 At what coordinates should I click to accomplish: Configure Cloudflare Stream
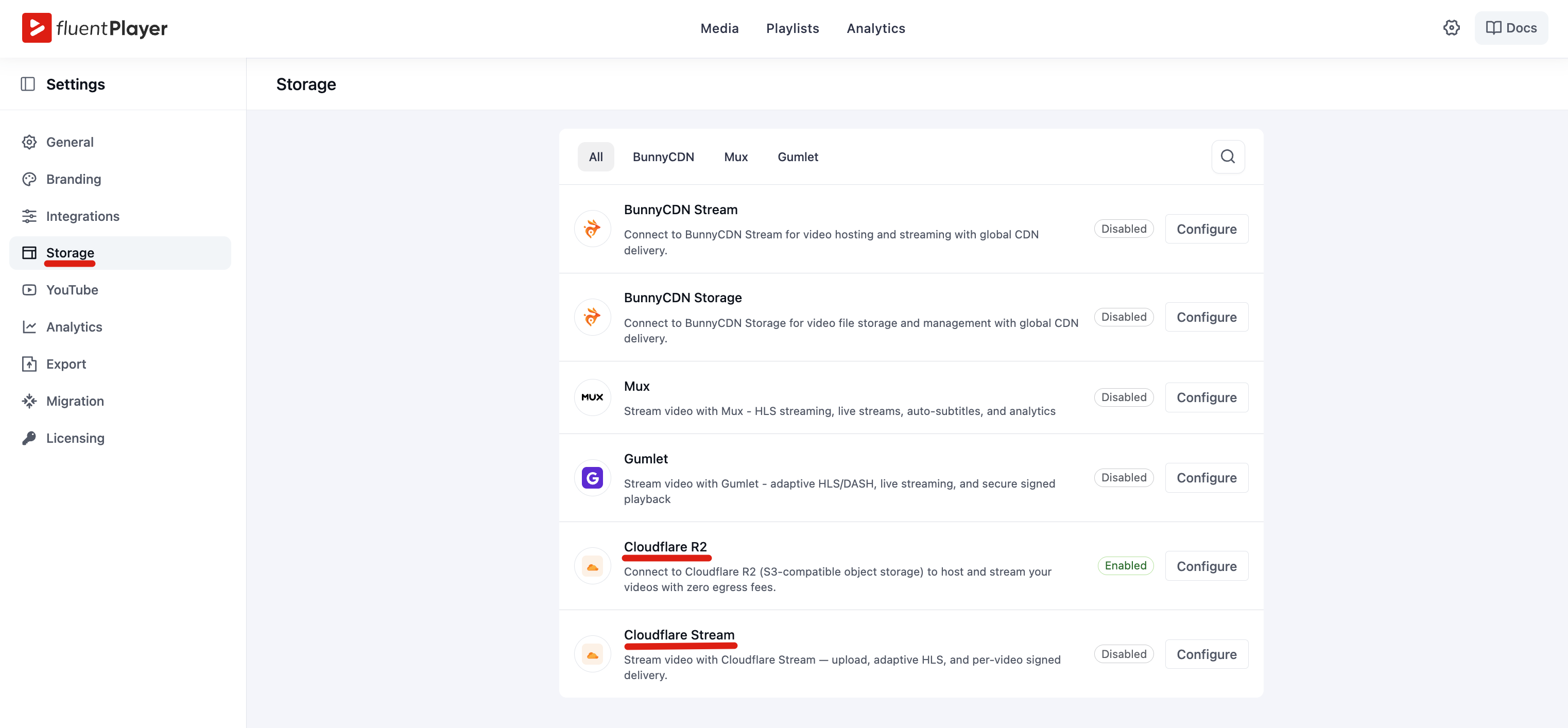coord(1207,654)
